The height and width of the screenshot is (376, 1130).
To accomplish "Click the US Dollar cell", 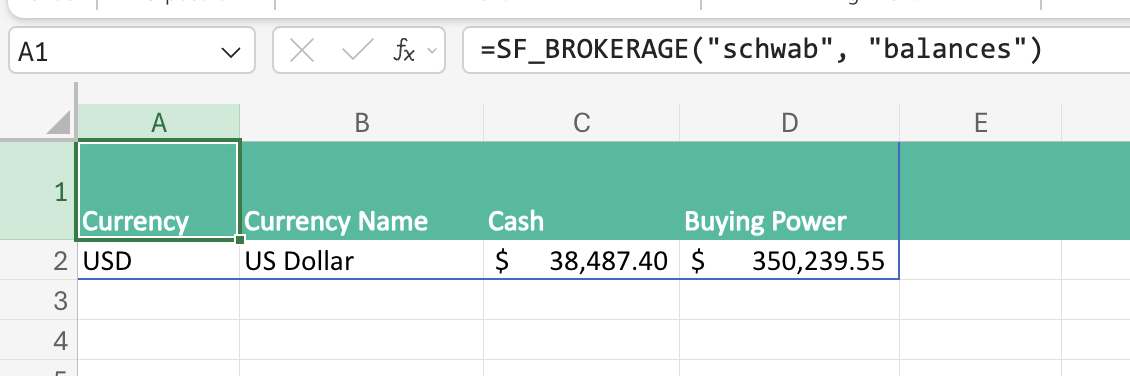I will tap(362, 260).
